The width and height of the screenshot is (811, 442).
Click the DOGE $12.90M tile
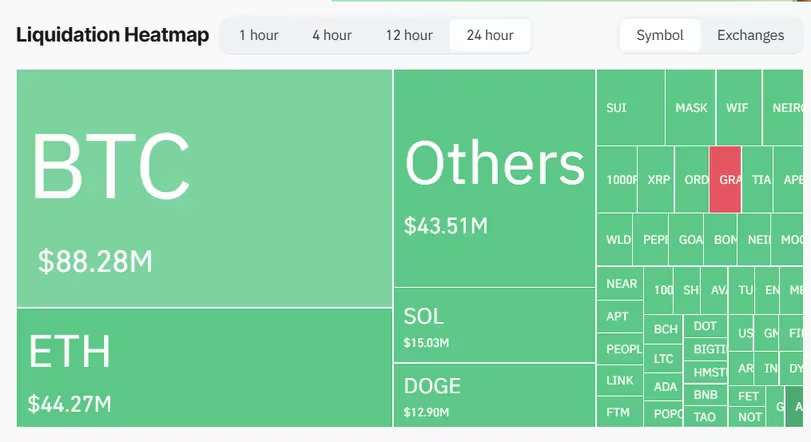pyautogui.click(x=494, y=394)
